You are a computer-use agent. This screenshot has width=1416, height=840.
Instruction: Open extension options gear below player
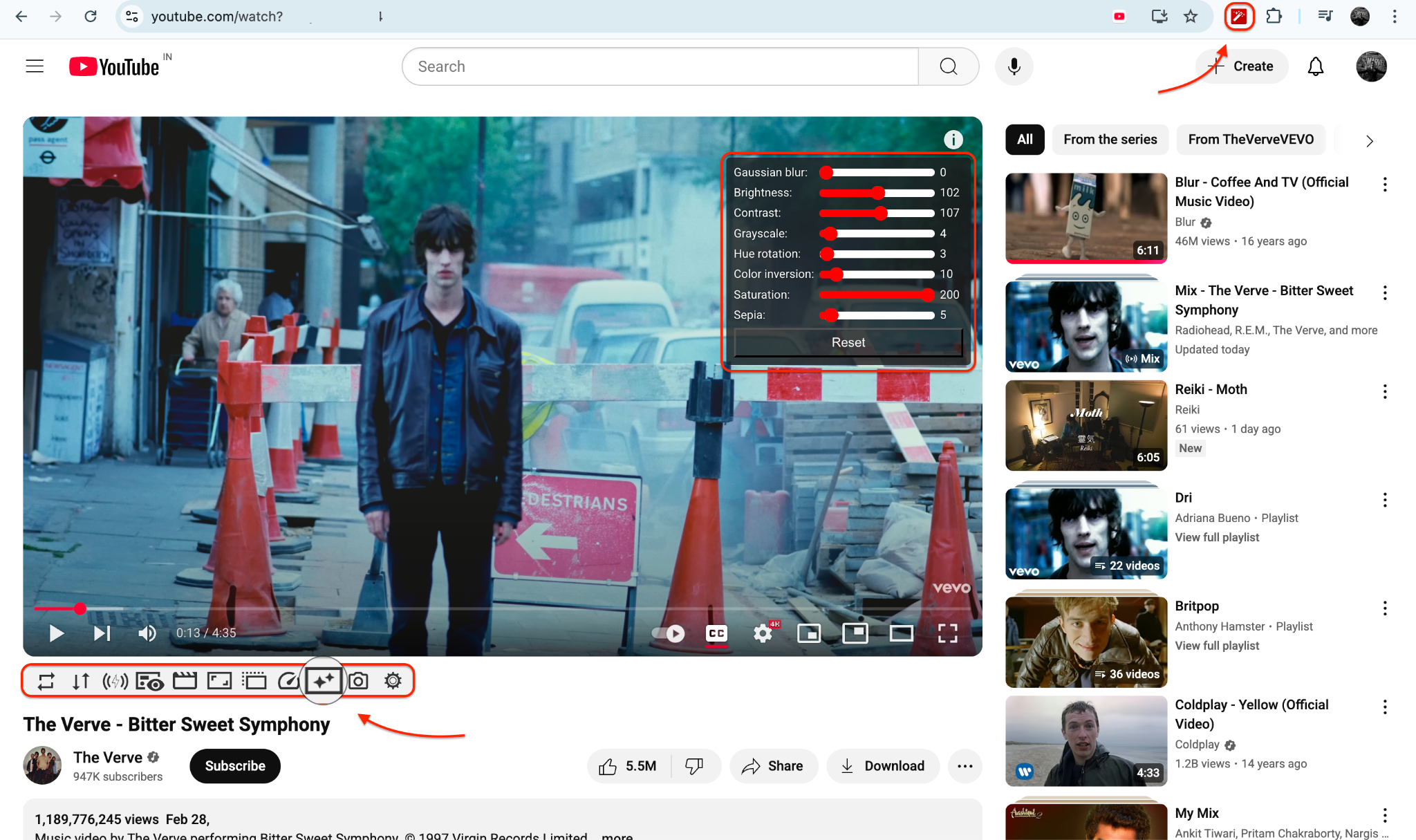click(x=393, y=681)
